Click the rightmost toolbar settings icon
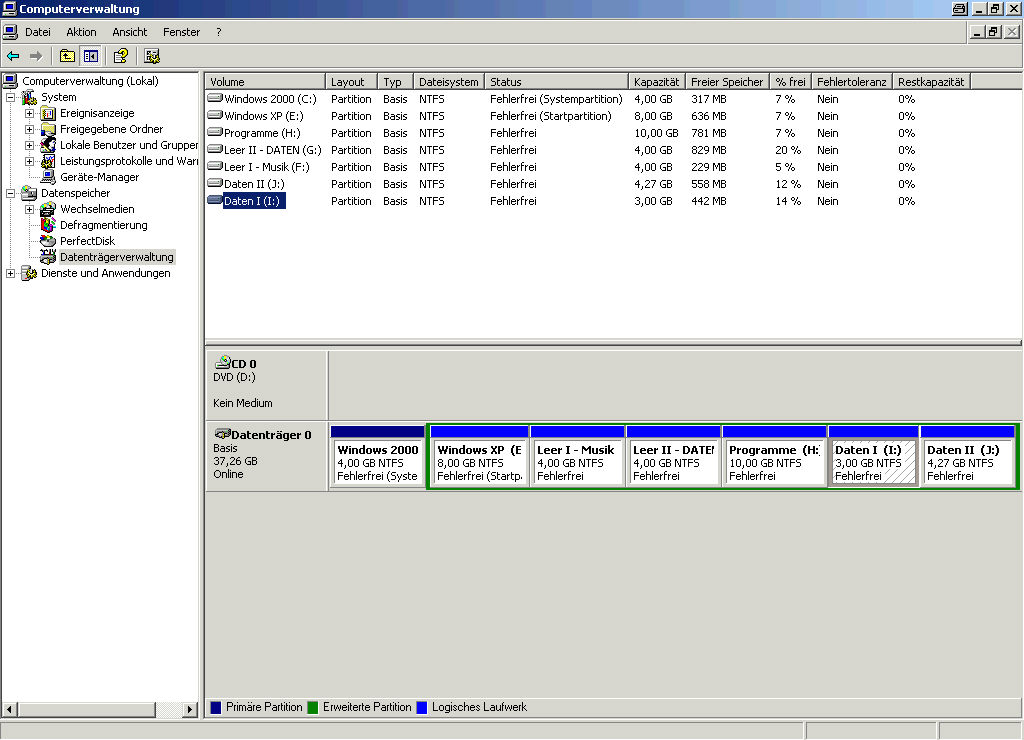Image resolution: width=1024 pixels, height=740 pixels. click(152, 56)
